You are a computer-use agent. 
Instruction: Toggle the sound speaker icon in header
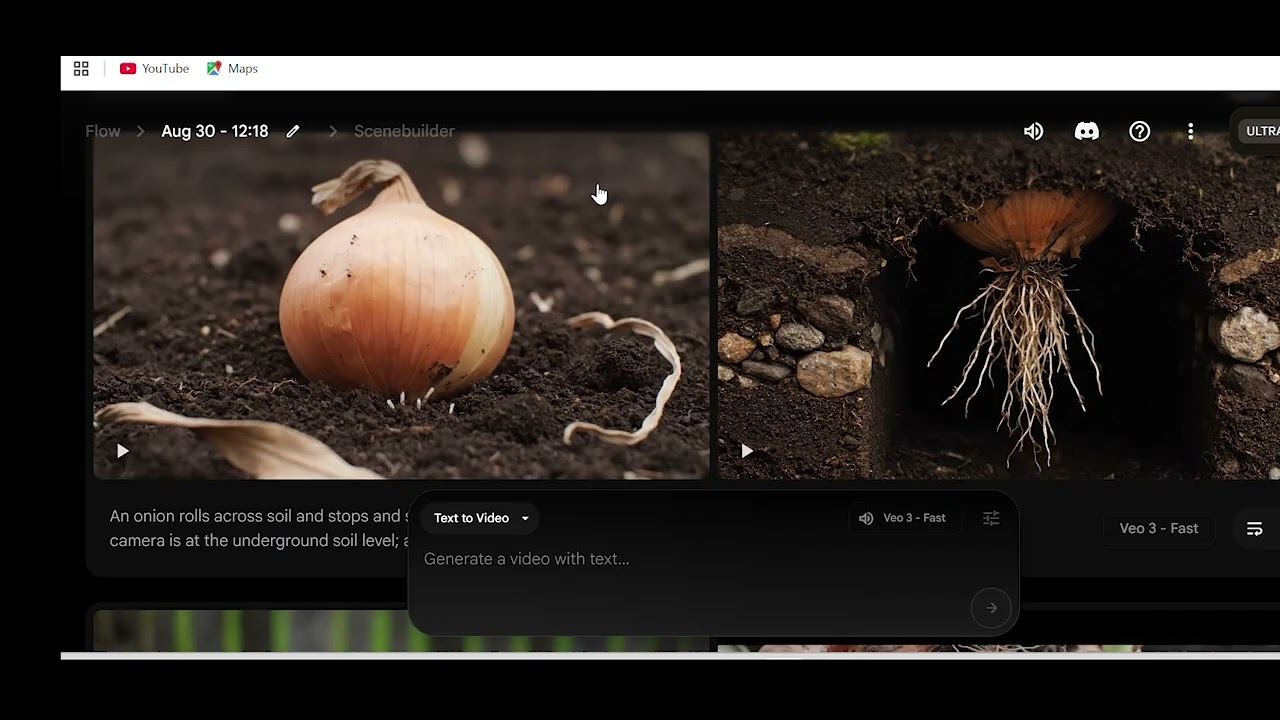coord(1033,131)
